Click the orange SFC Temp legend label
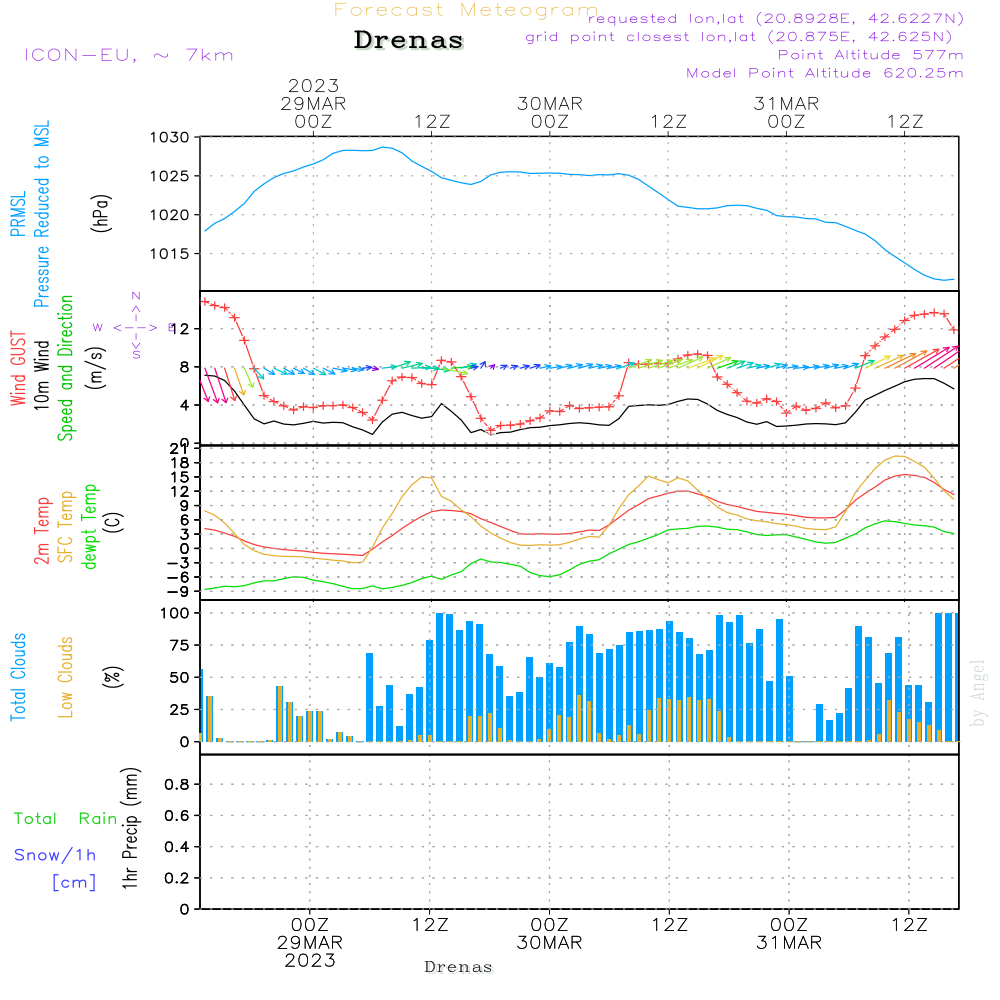Viewport: 1000px width, 1000px height. [x=67, y=525]
